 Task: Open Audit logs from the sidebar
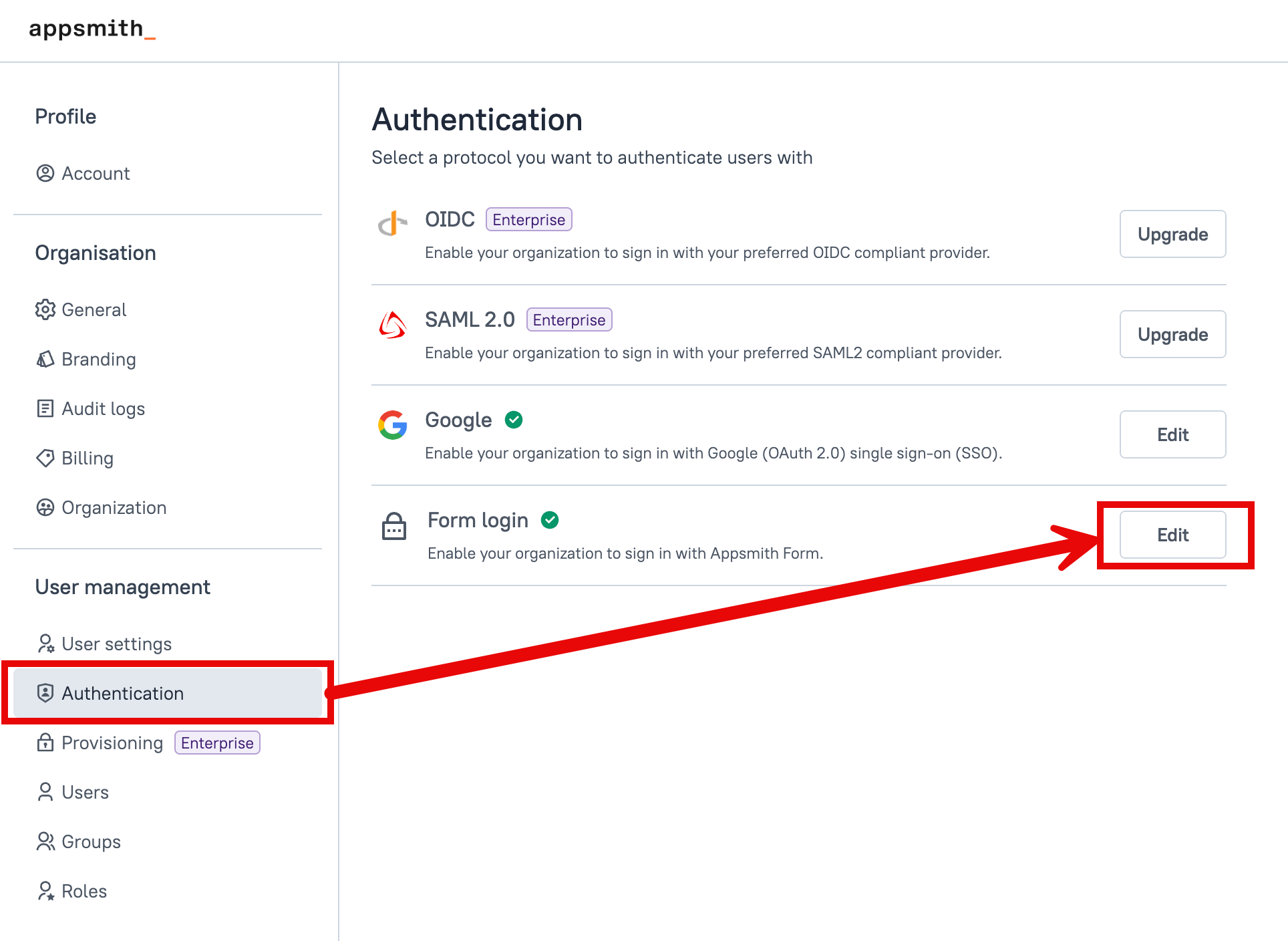click(168, 408)
